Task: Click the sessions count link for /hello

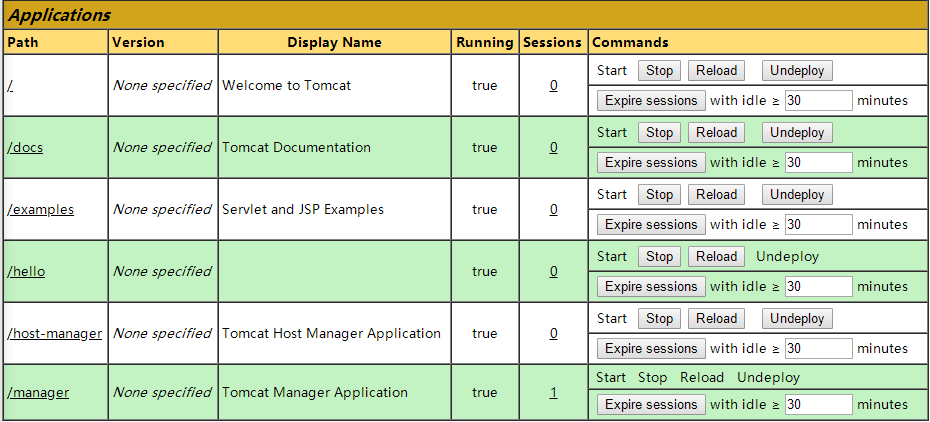Action: click(553, 271)
